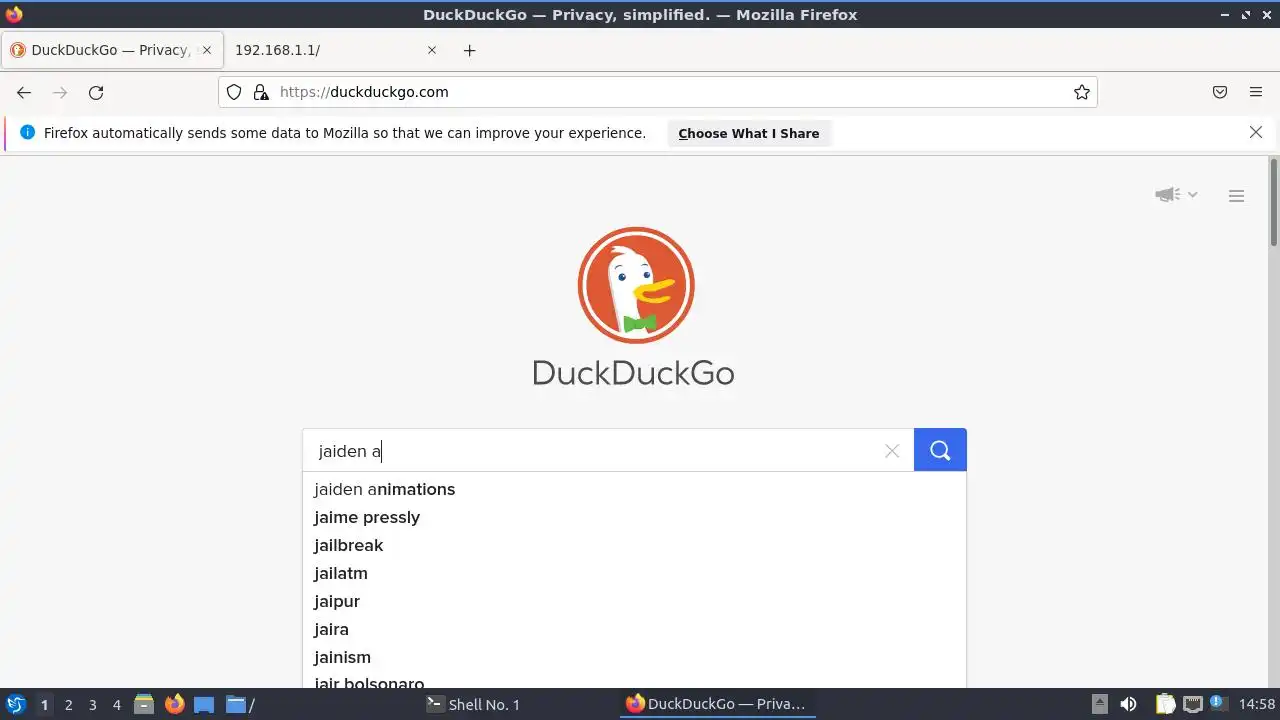Viewport: 1280px width, 720px height.
Task: Open the Save to Pocket icon
Action: [1220, 92]
